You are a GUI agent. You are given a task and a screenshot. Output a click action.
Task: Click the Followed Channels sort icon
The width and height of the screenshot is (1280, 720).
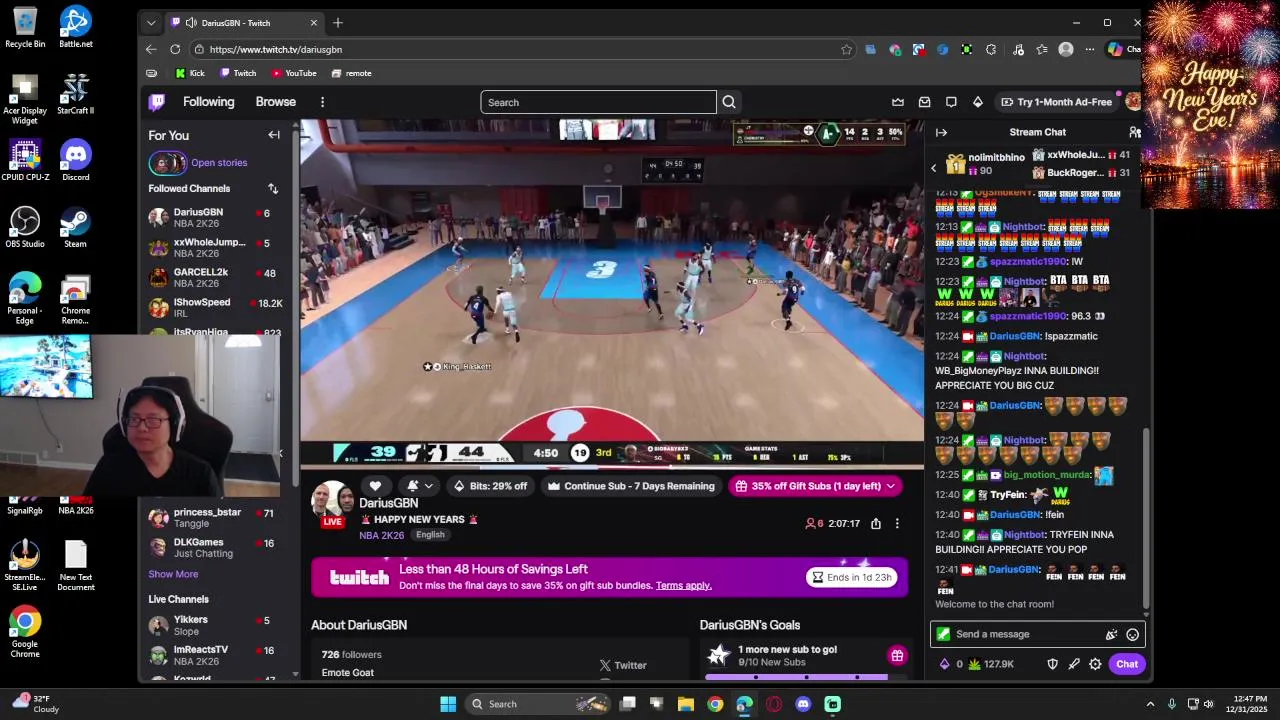273,188
